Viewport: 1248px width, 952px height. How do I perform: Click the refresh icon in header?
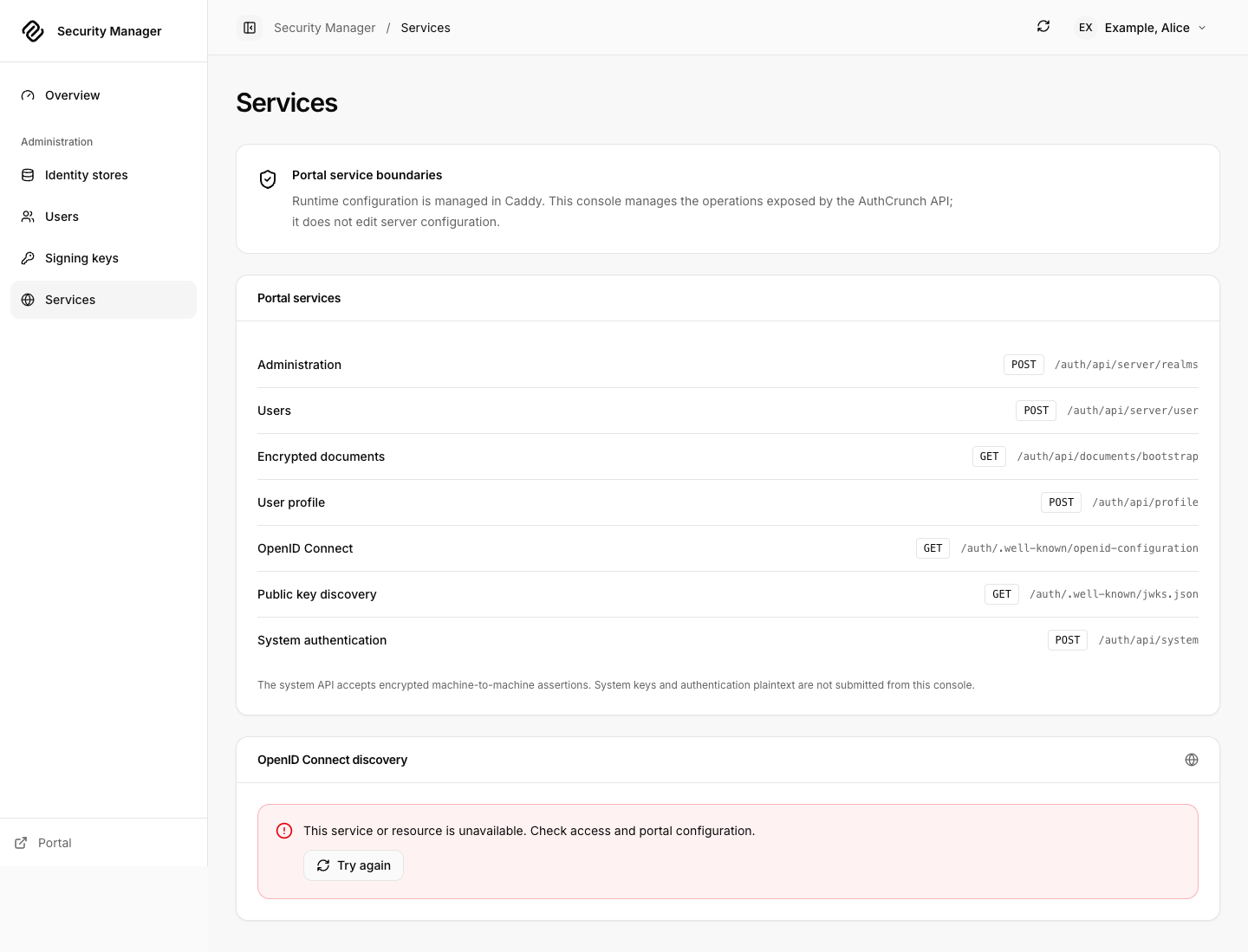[1043, 27]
